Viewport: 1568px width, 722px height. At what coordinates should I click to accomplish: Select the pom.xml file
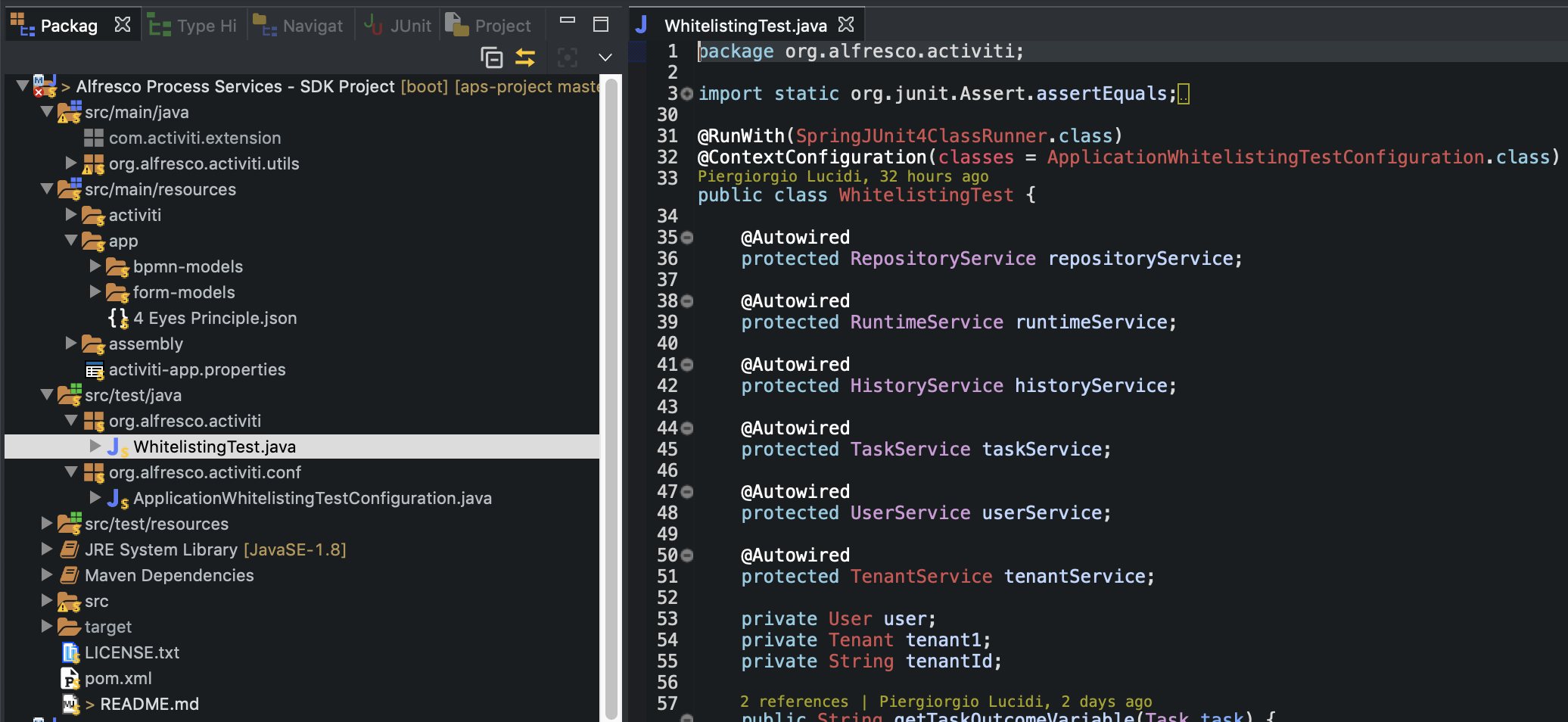coord(118,678)
